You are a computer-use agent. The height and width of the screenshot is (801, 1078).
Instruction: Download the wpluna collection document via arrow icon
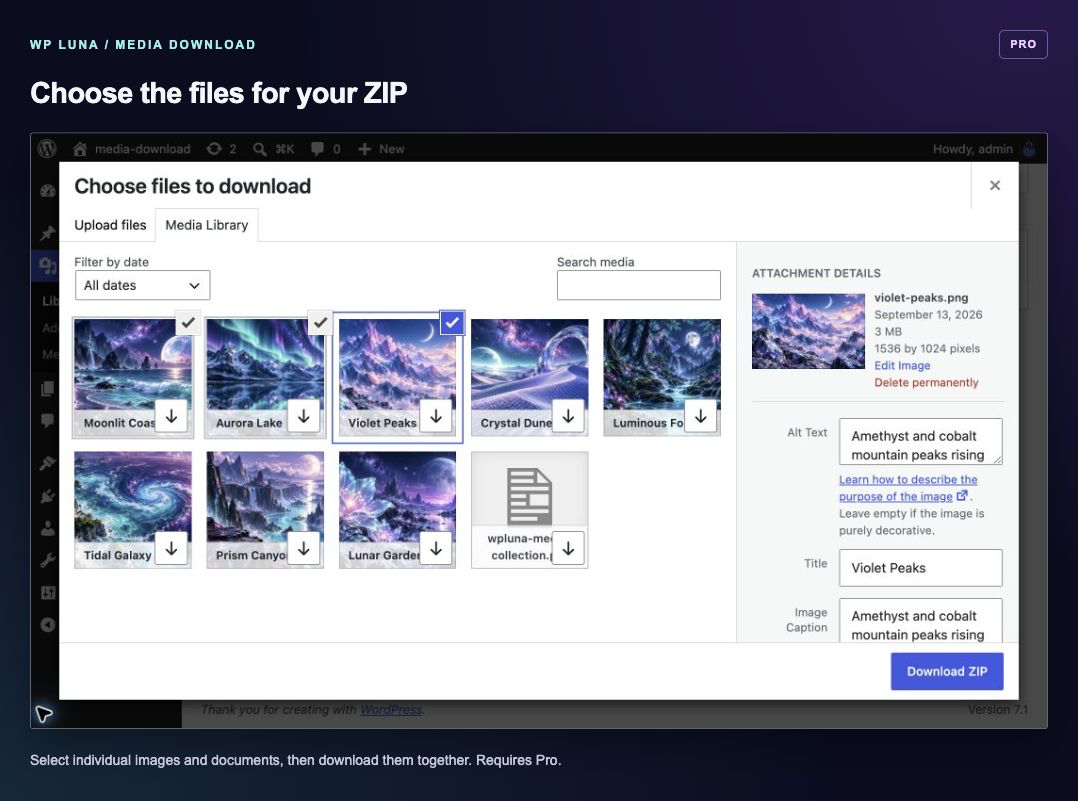point(568,548)
